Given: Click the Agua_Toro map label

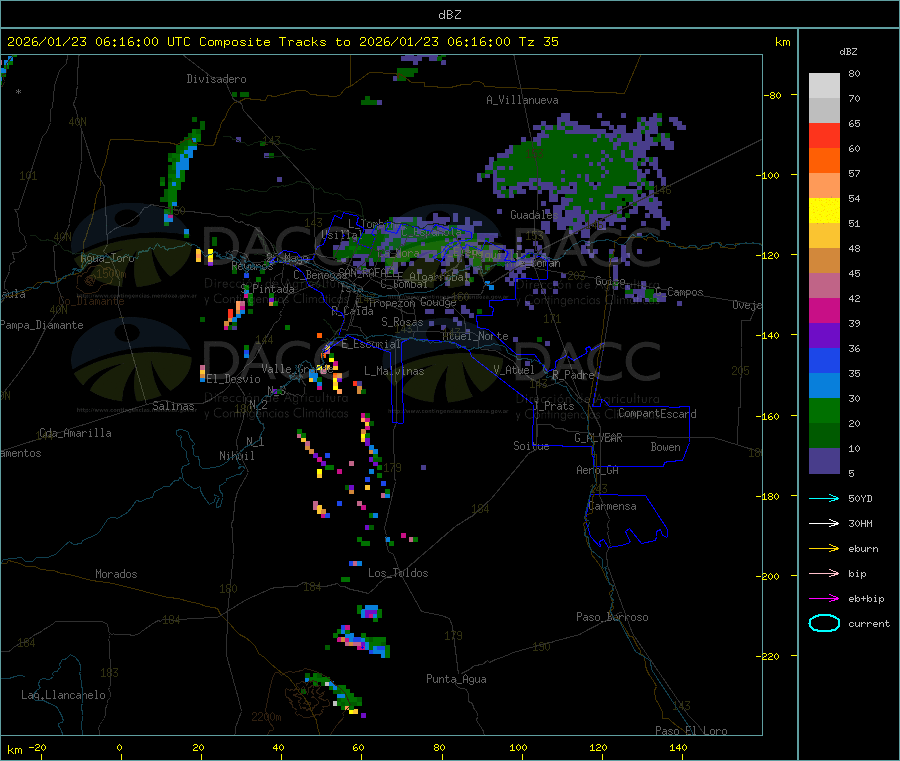Looking at the screenshot, I should 107,258.
